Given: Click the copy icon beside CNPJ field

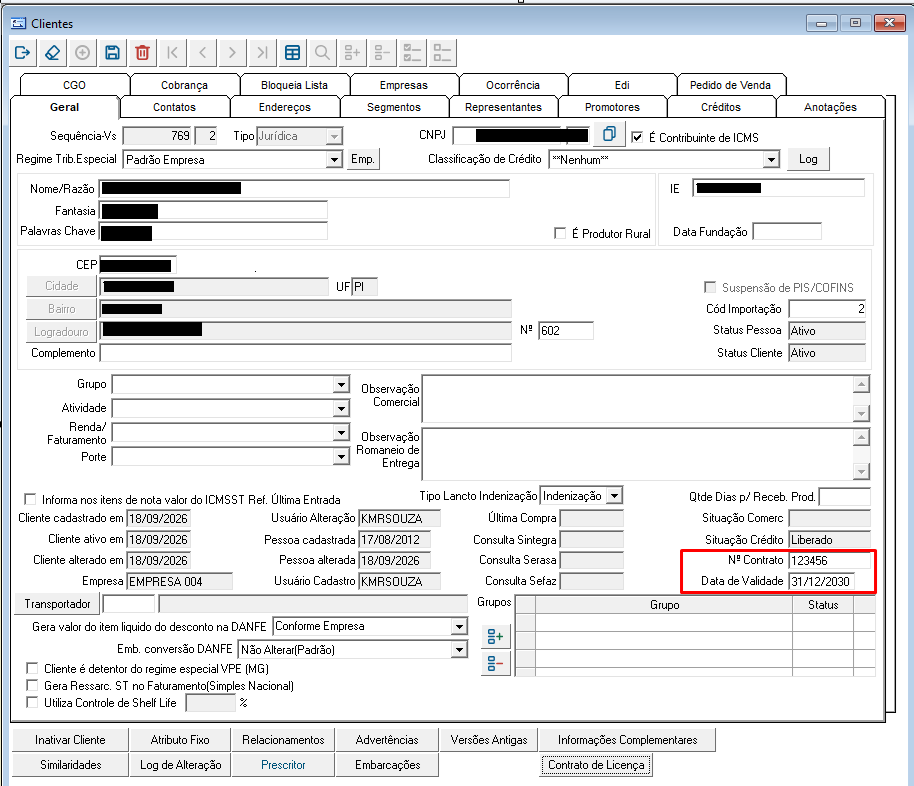Looking at the screenshot, I should click(x=609, y=134).
